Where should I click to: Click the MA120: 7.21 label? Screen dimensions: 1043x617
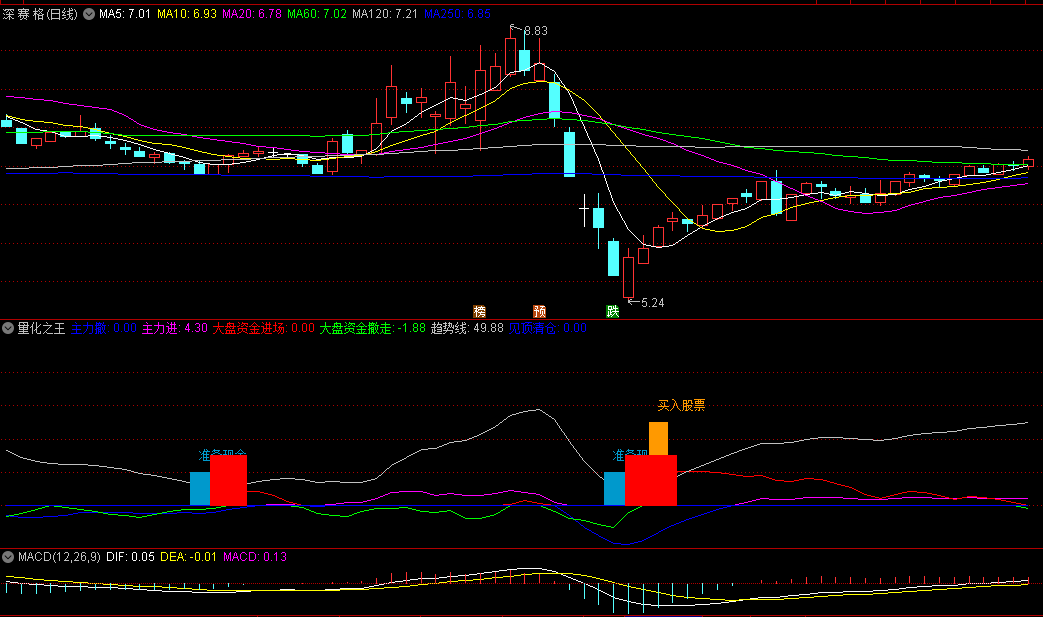(385, 13)
